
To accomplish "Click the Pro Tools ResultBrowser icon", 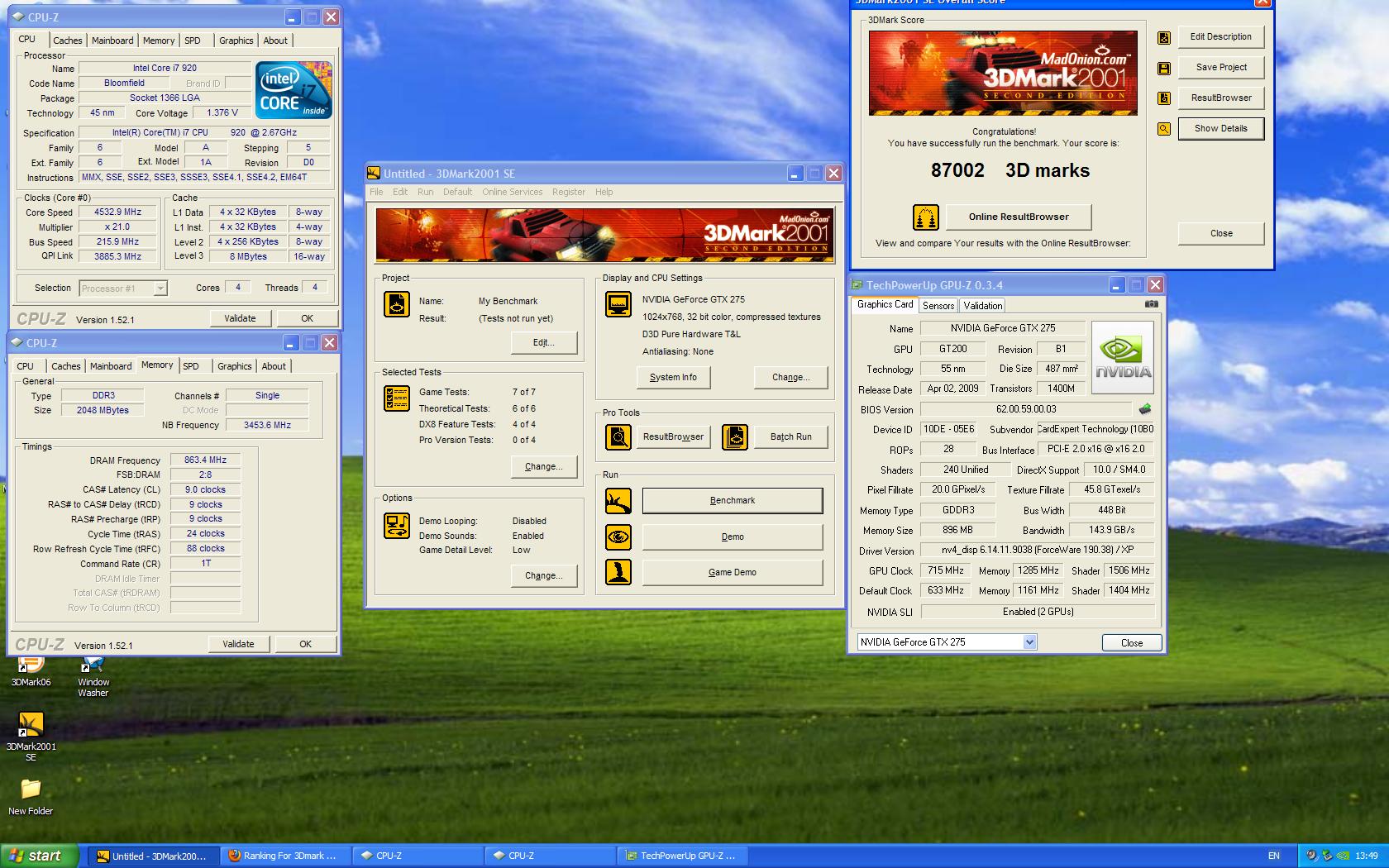I will coord(618,436).
